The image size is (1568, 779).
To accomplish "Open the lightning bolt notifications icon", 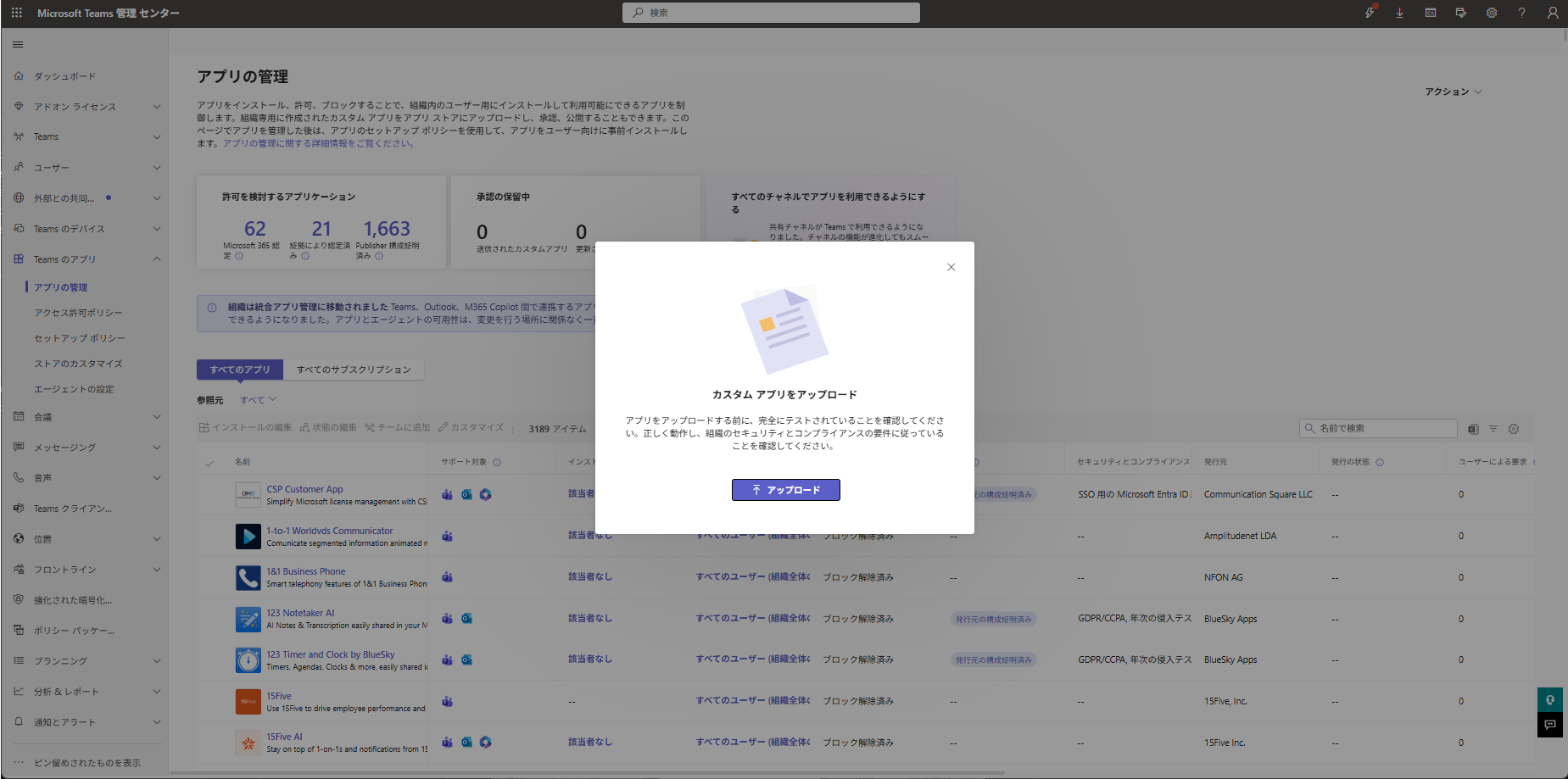I will [x=1370, y=13].
